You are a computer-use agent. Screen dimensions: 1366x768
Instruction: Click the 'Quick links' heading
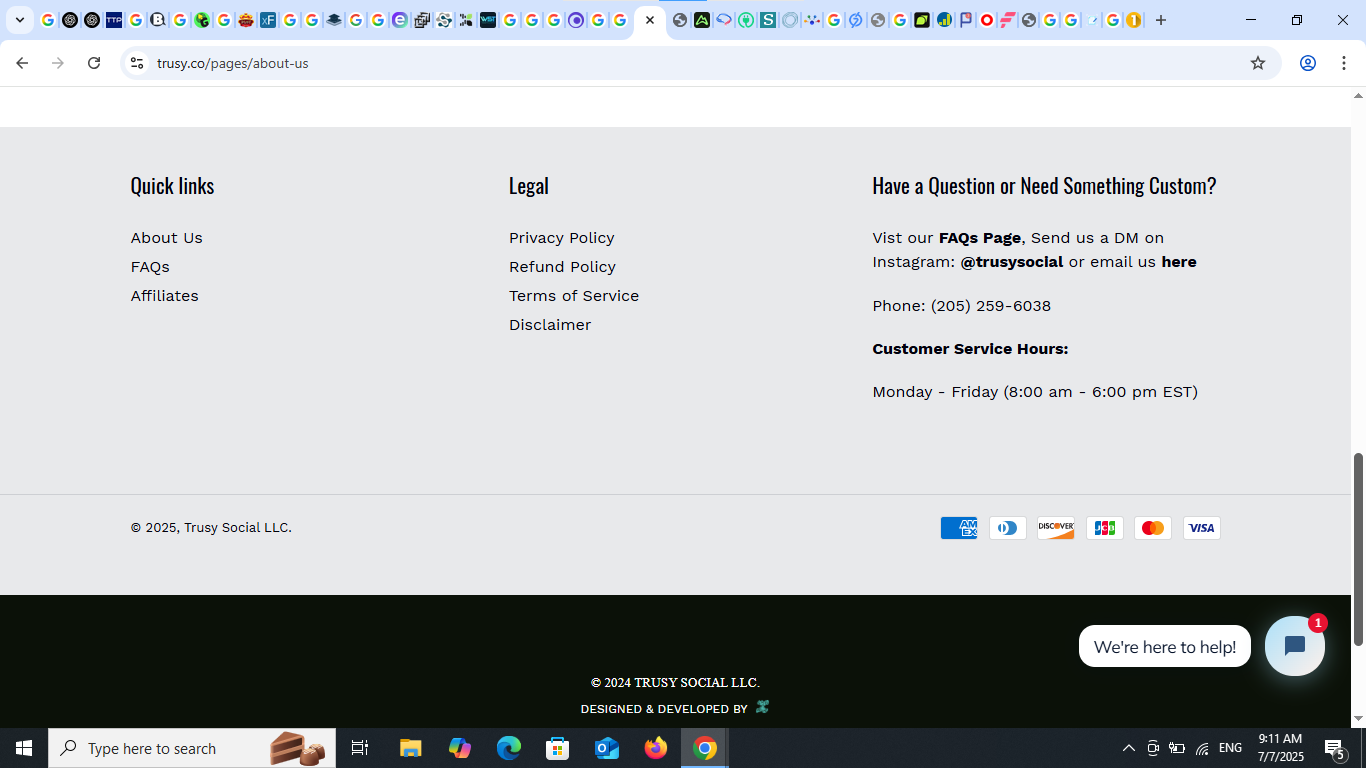pyautogui.click(x=172, y=186)
